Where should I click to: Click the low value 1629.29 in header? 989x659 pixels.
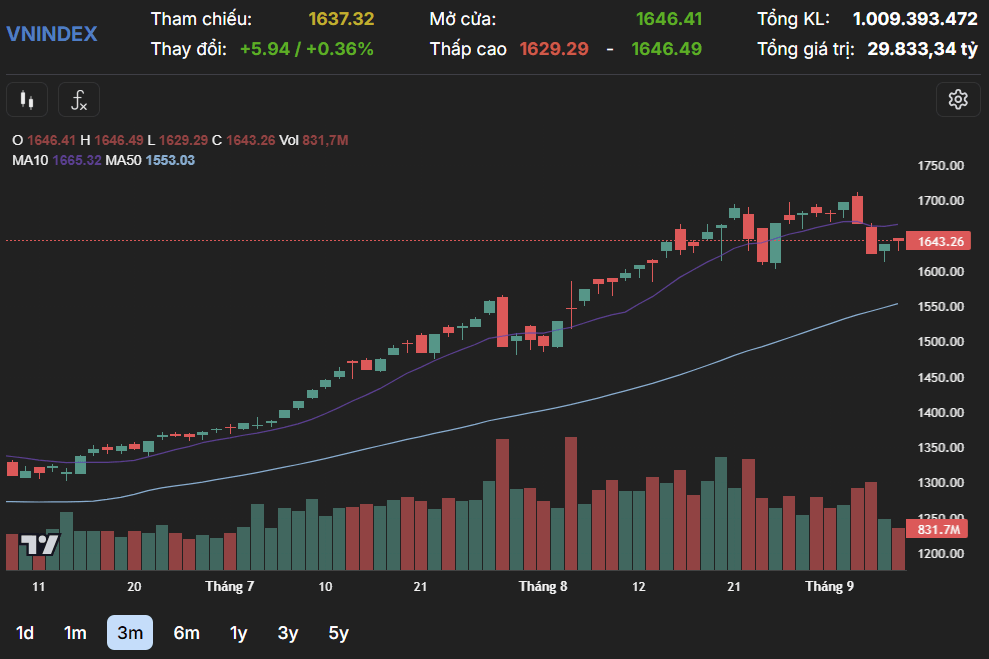554,49
